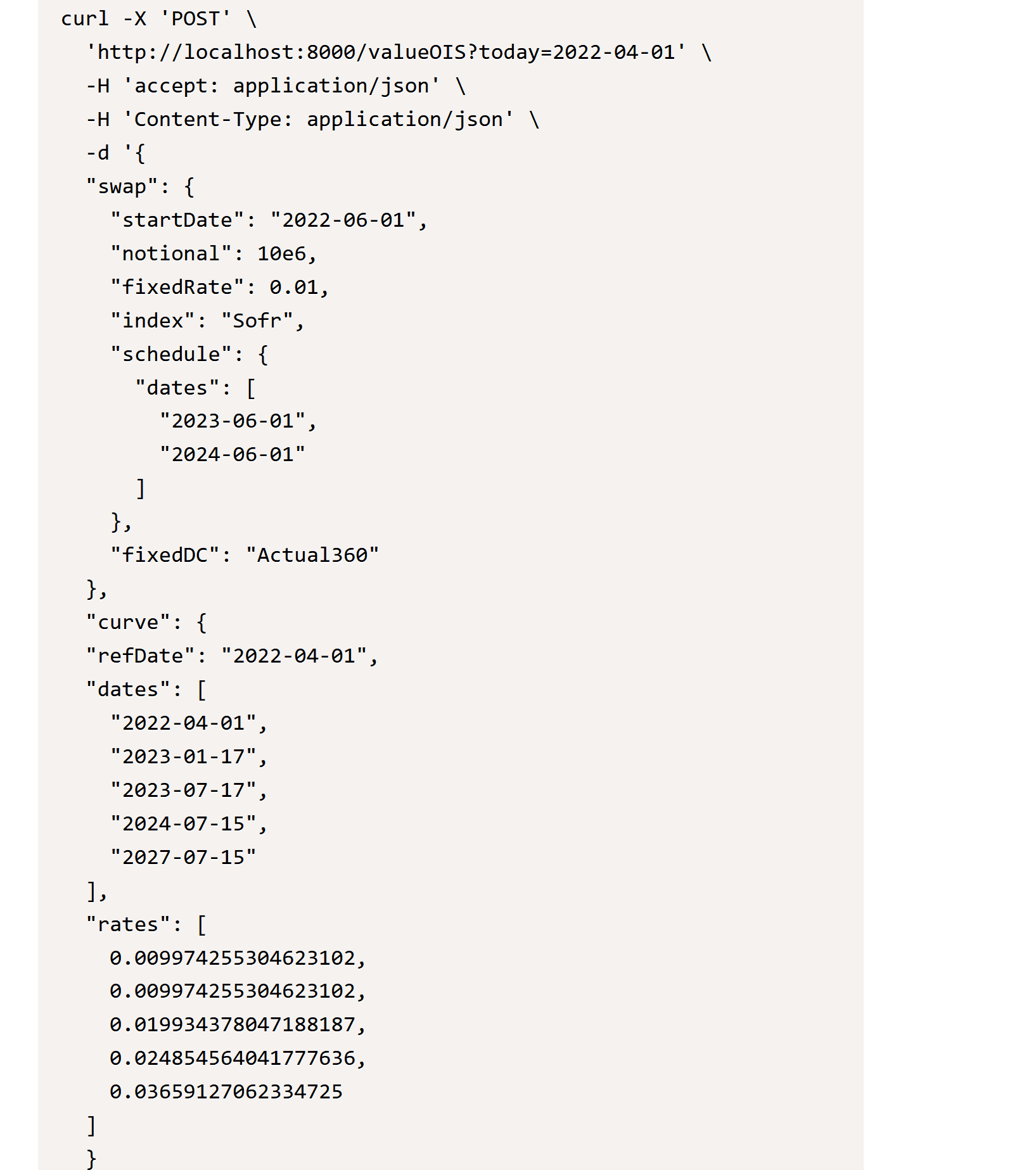Click the "notional": 10e6 line

pyautogui.click(x=214, y=254)
